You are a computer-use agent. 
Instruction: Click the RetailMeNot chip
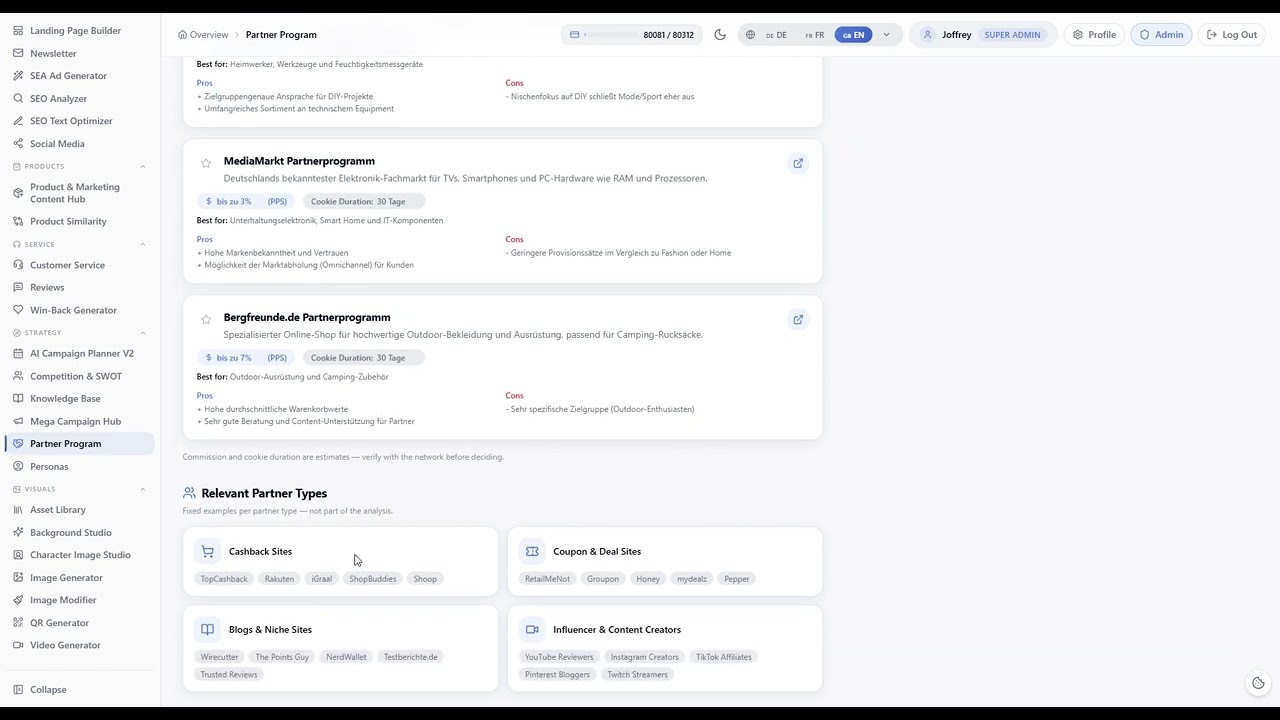click(547, 579)
